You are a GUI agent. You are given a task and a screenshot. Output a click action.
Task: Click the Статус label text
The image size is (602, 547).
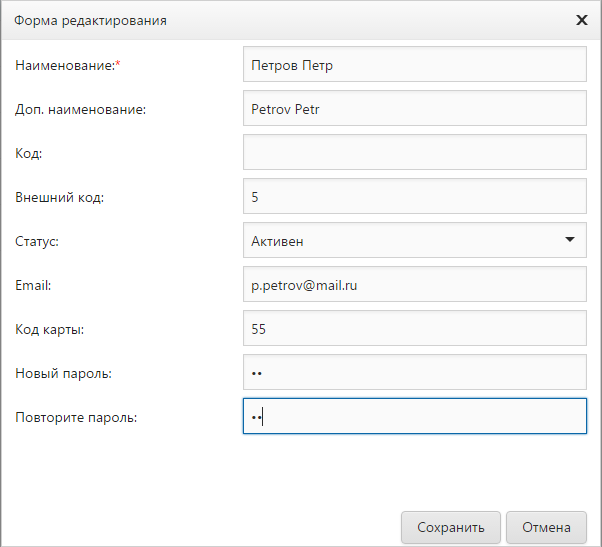[38, 241]
